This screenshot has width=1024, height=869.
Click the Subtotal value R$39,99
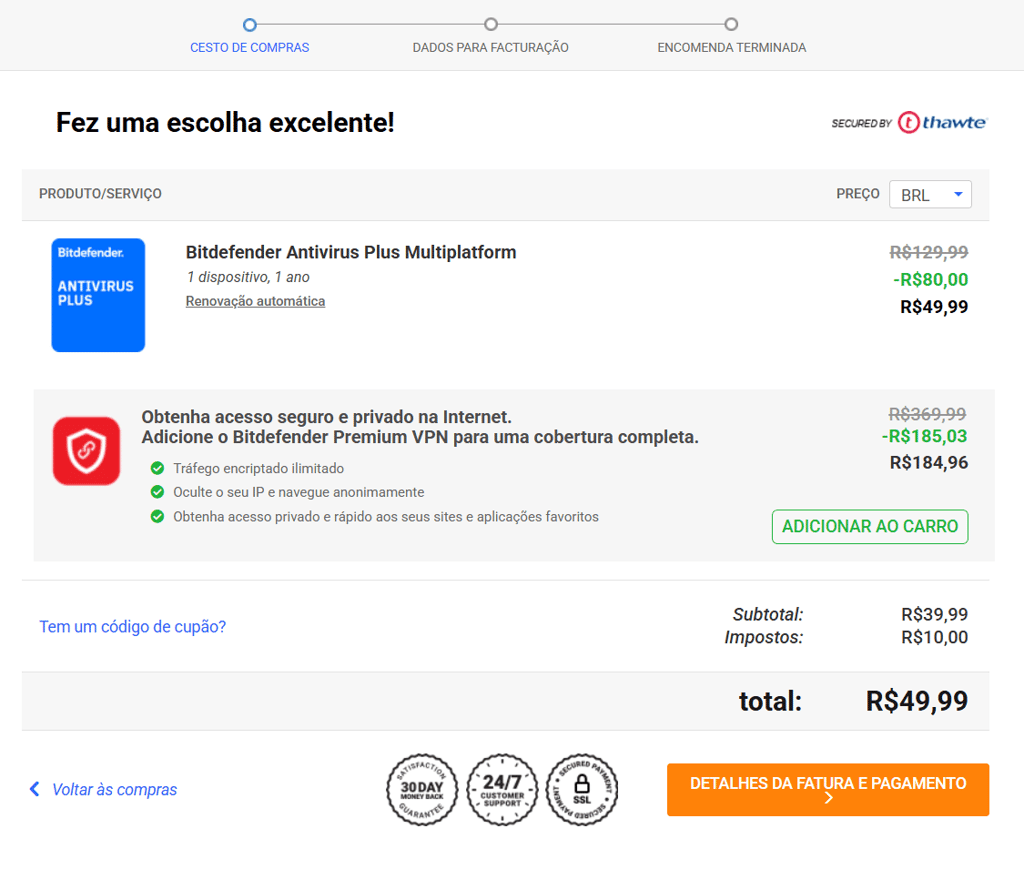935,614
